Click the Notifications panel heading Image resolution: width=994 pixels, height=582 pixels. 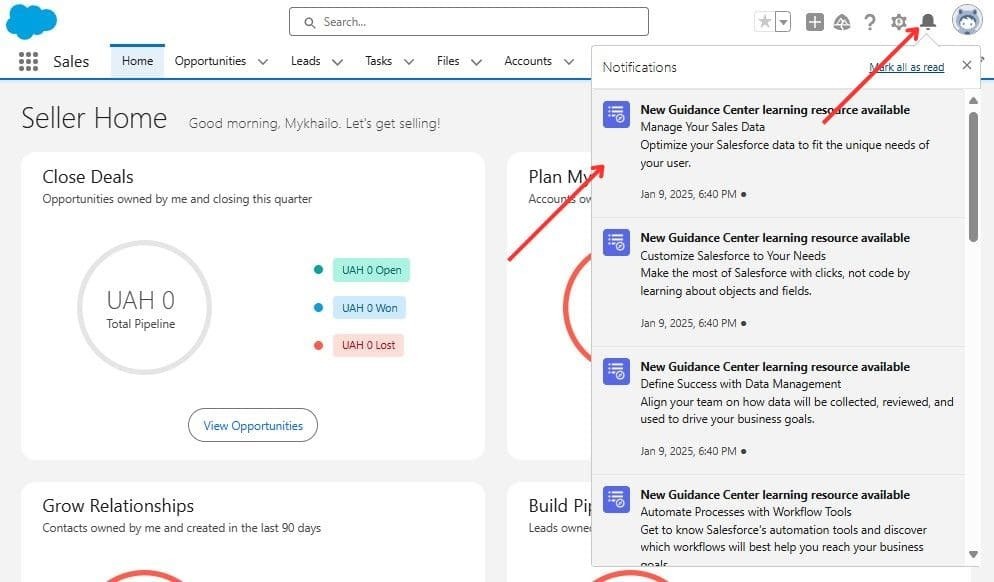[639, 67]
